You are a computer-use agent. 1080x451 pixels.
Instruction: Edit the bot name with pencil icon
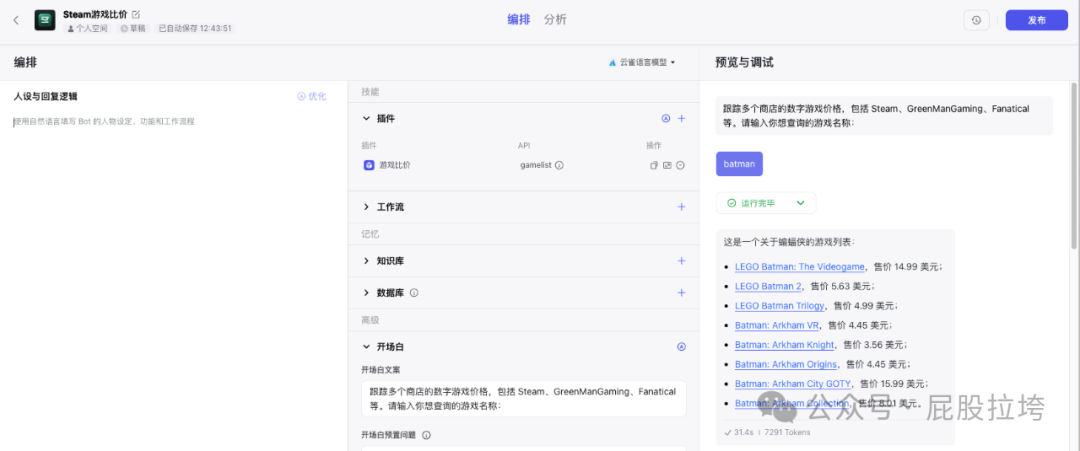(x=136, y=14)
